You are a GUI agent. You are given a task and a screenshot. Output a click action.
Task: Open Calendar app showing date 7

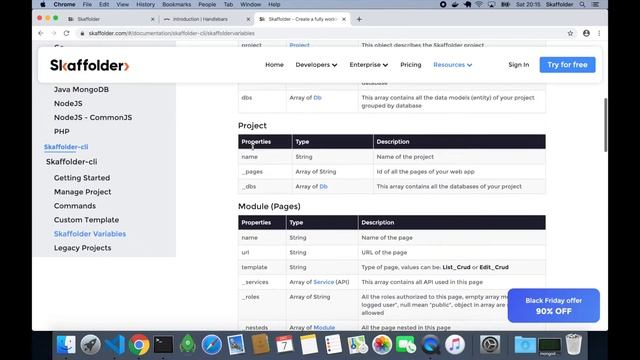coord(284,345)
